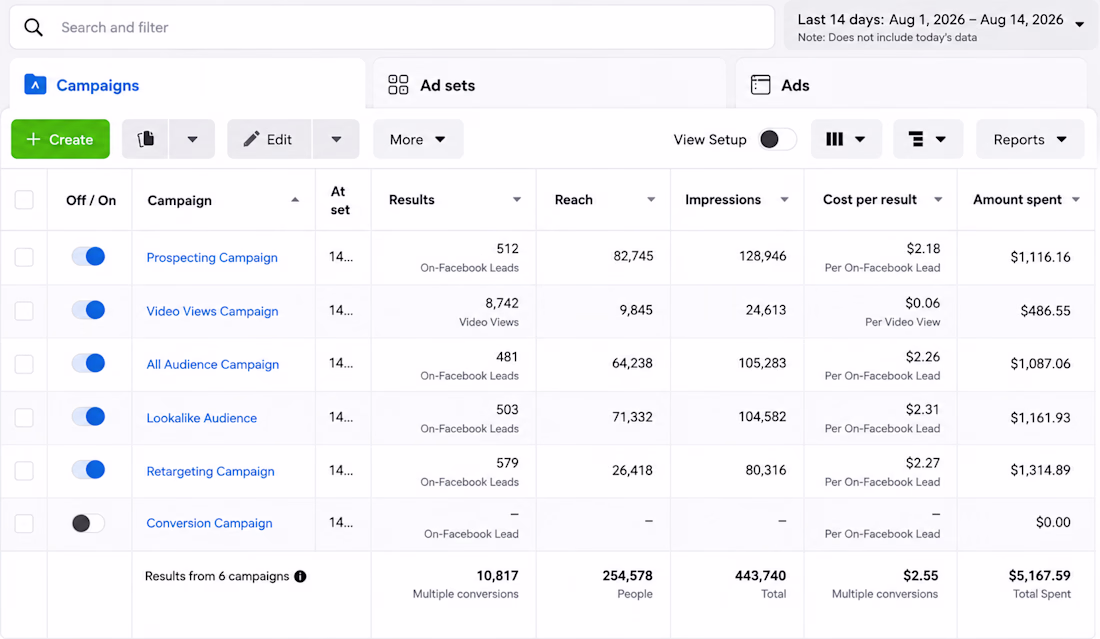Open the Reach column dropdown arrow
The width and height of the screenshot is (1100, 639).
click(x=651, y=200)
